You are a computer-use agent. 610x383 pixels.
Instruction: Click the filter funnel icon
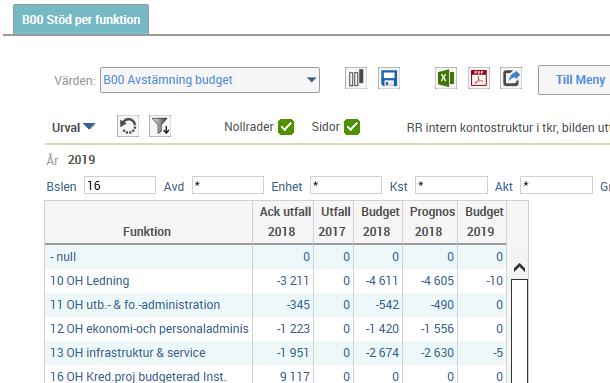[x=160, y=126]
